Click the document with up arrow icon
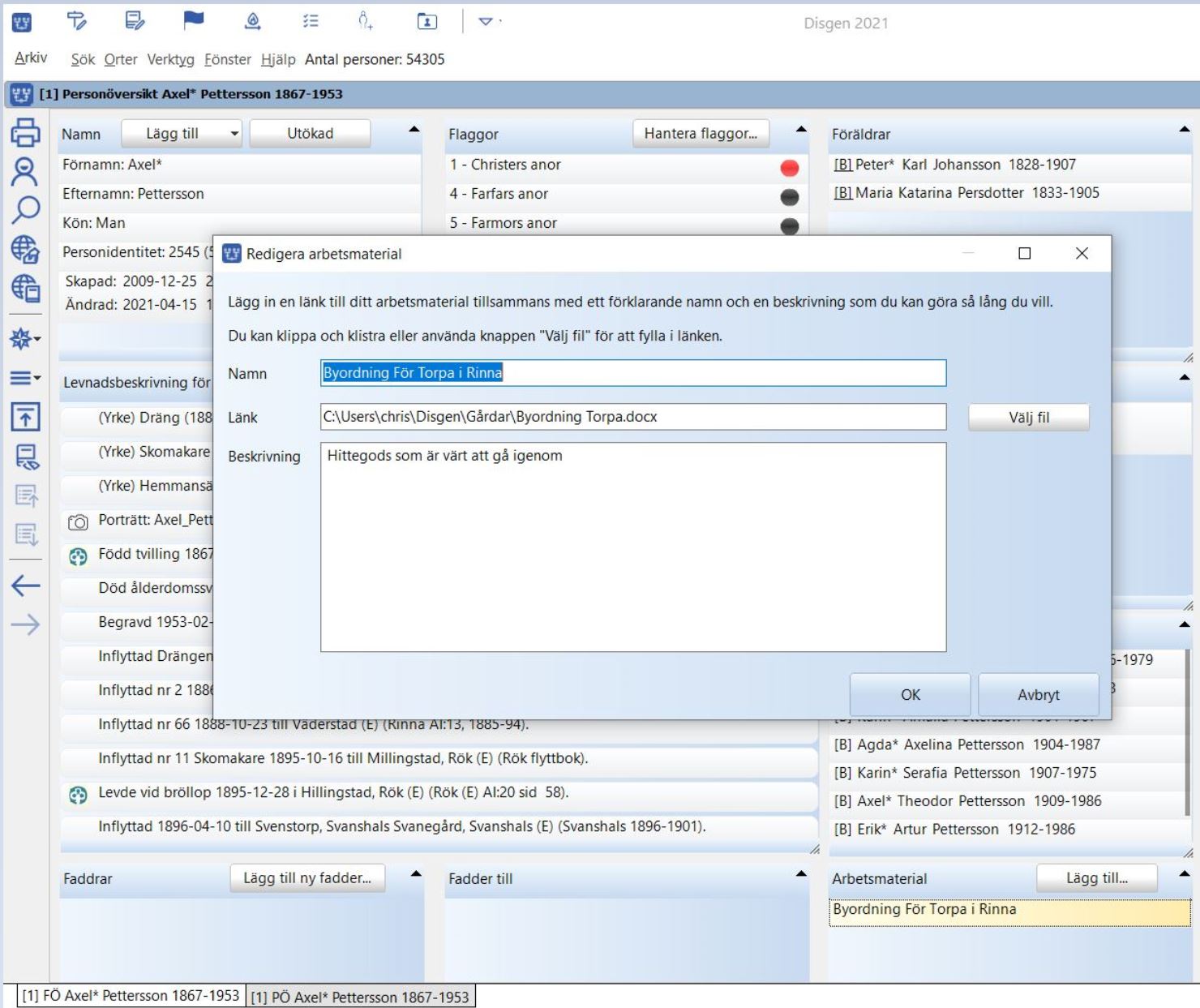1200x1008 pixels. click(x=26, y=495)
